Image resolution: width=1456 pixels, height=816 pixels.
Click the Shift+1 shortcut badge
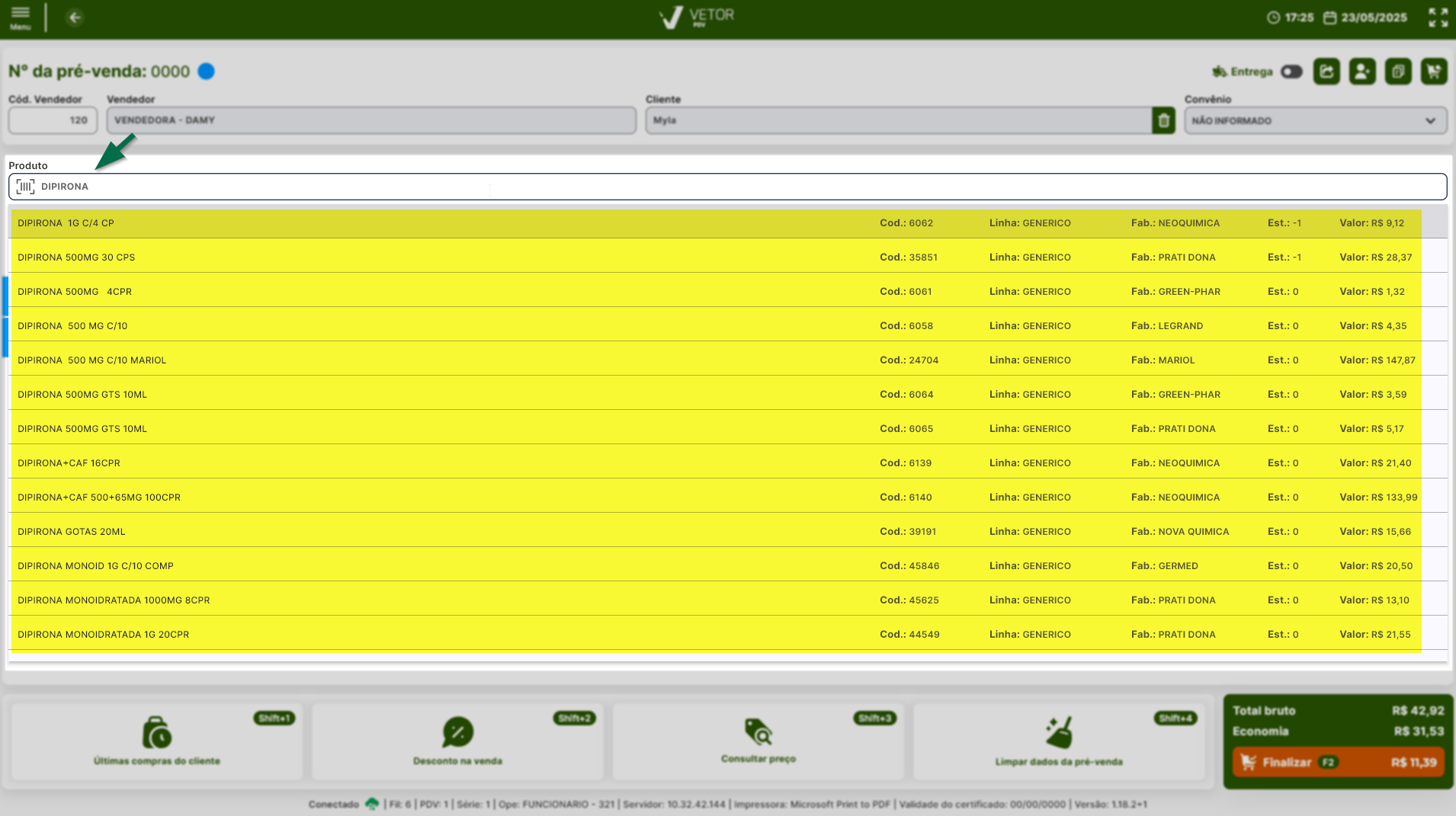(x=274, y=718)
